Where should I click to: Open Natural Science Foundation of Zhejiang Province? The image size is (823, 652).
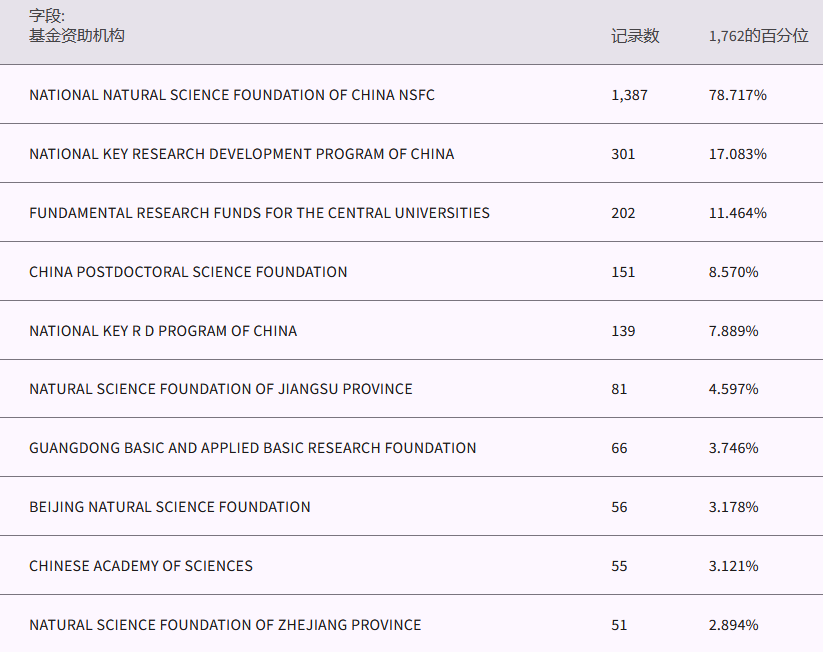click(x=225, y=625)
